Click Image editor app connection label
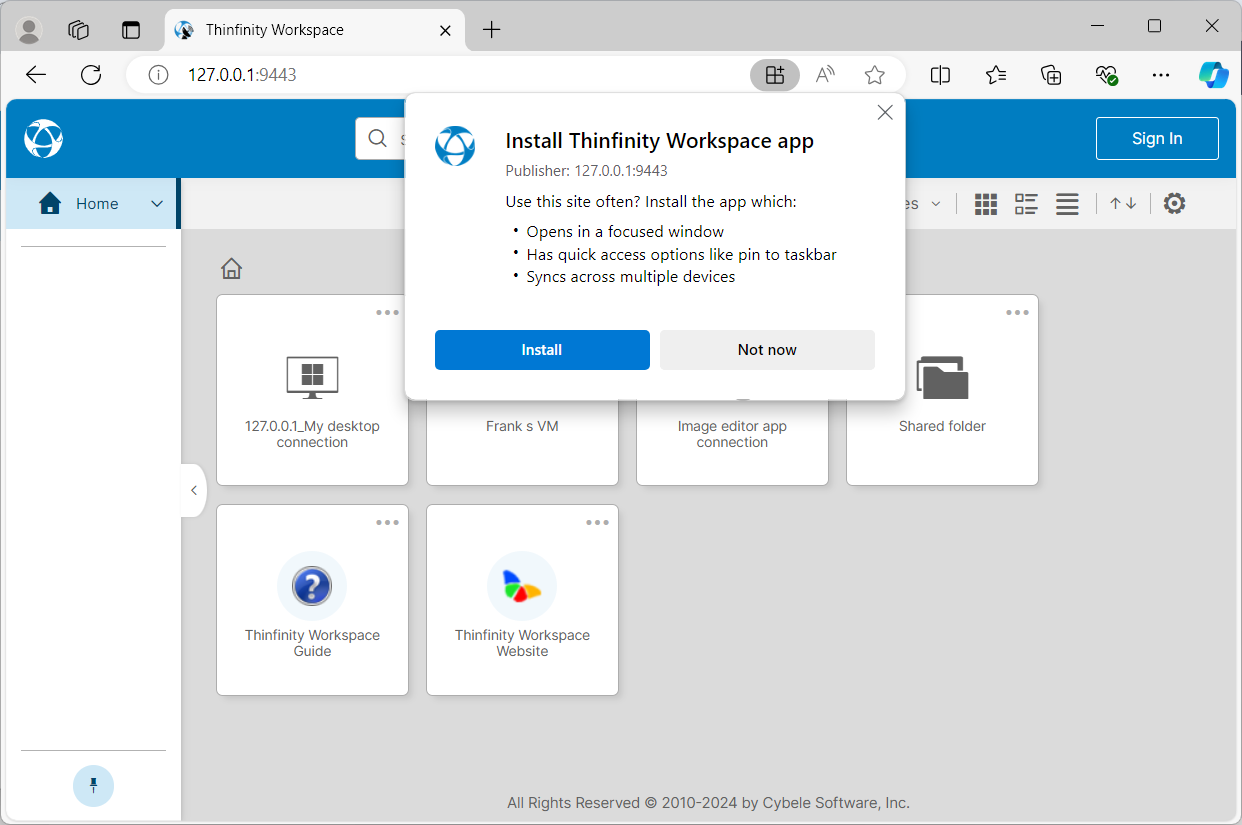The image size is (1242, 825). coord(732,434)
